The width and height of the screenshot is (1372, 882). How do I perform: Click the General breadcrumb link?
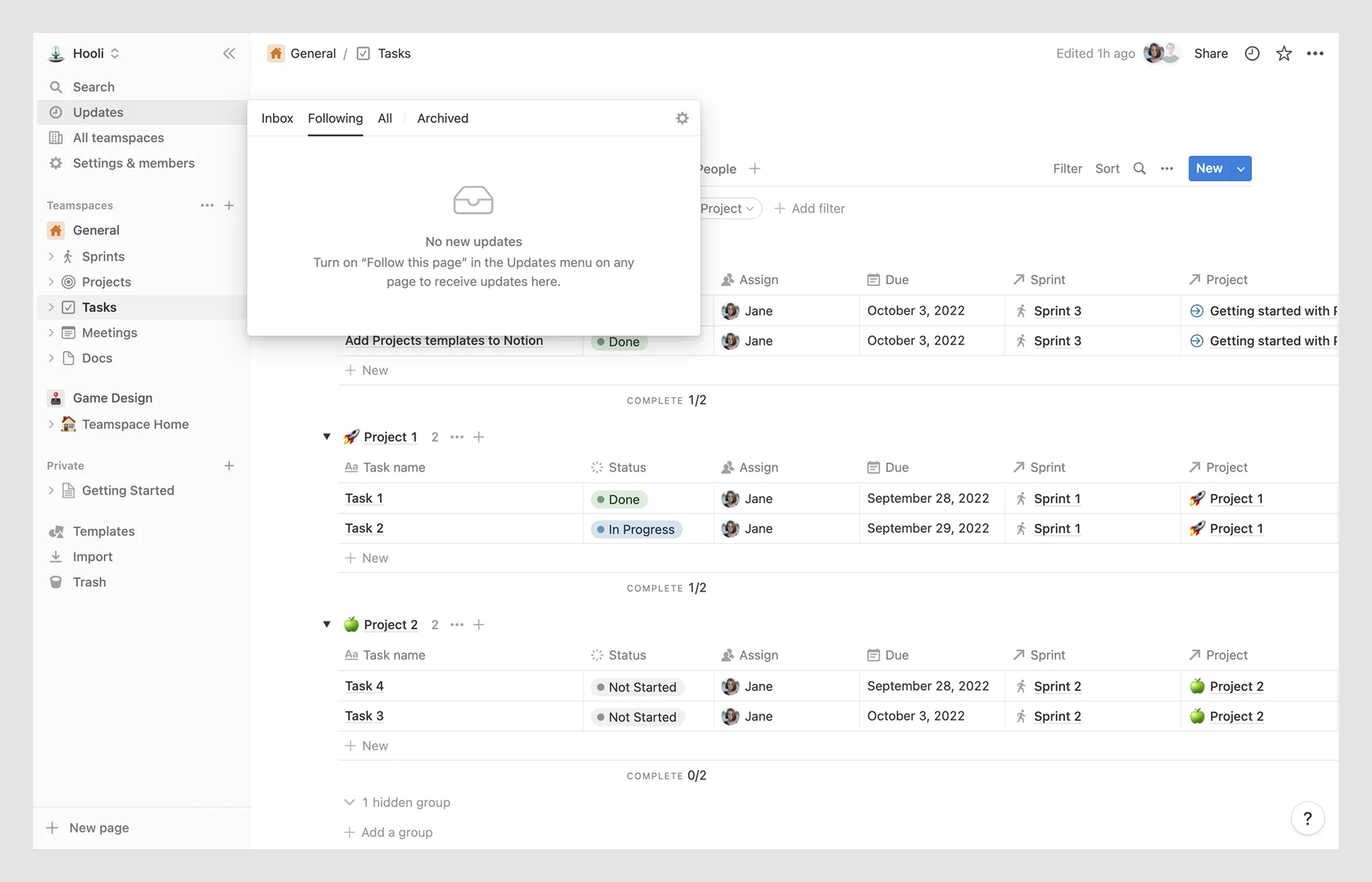pos(313,53)
